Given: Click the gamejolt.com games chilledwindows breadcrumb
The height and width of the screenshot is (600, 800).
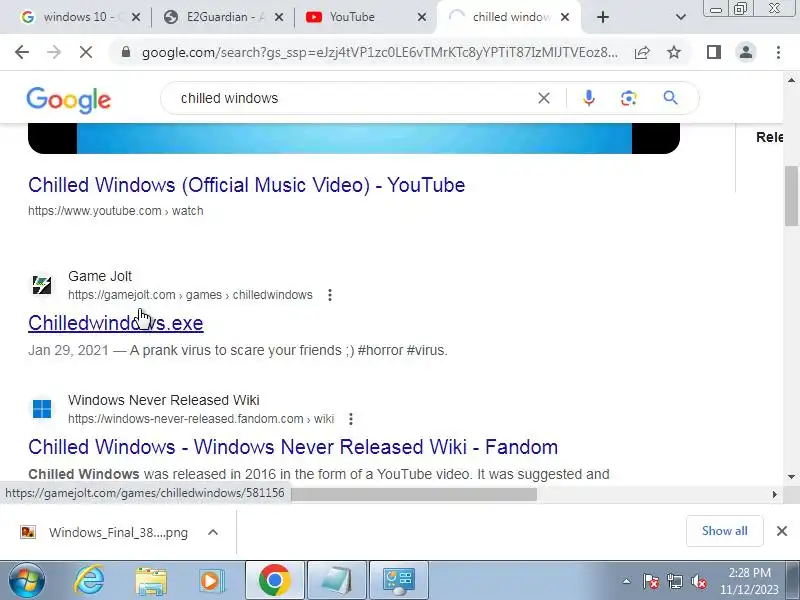Looking at the screenshot, I should (190, 295).
